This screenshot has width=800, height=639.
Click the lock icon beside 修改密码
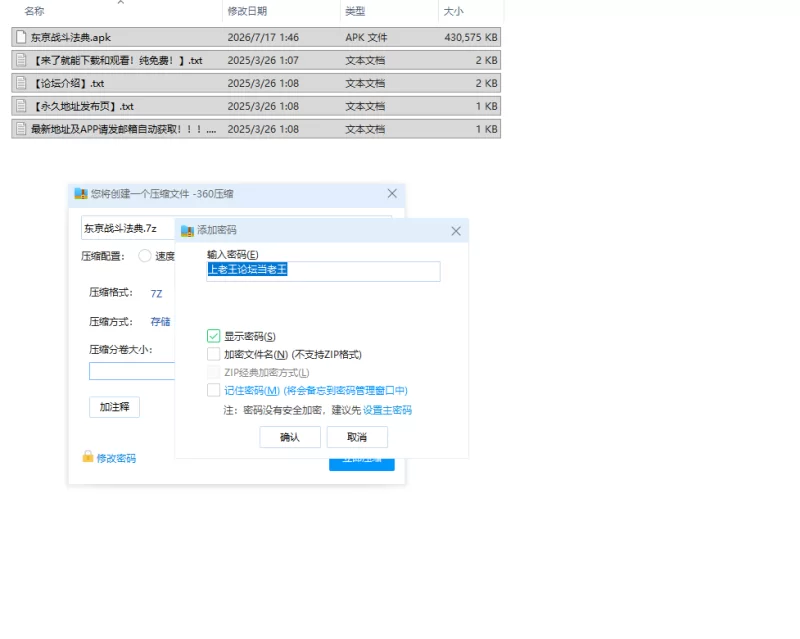88,456
